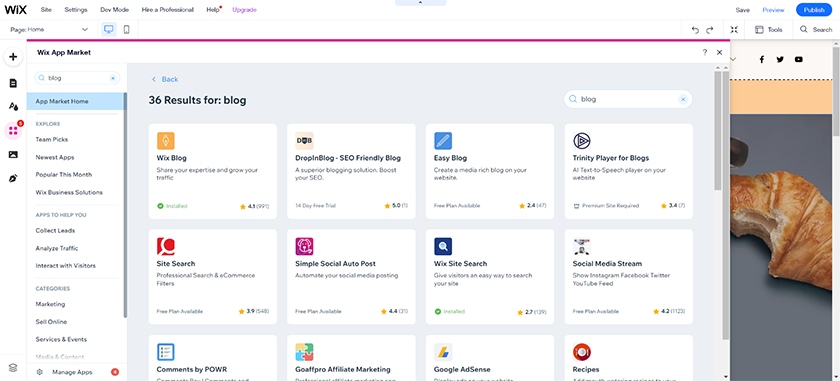Click the Recipes app icon
This screenshot has width=840, height=381.
[x=582, y=352]
